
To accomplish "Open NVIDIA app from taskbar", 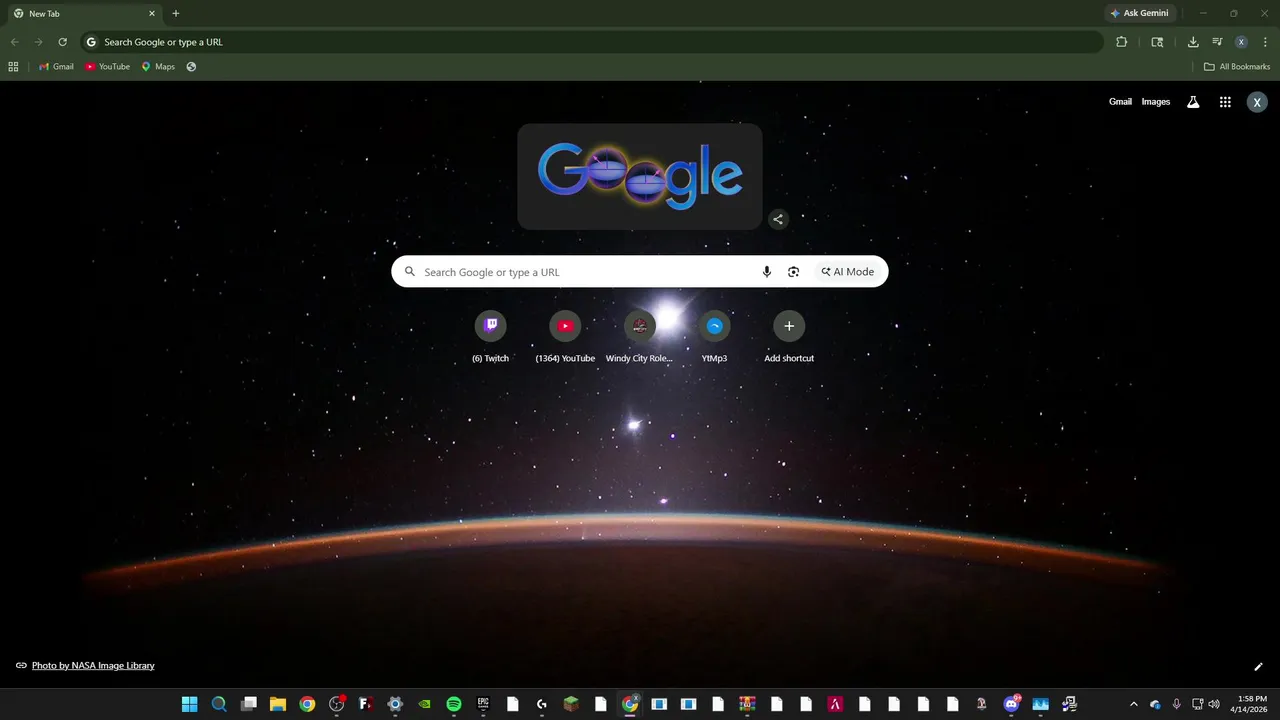I will [425, 704].
